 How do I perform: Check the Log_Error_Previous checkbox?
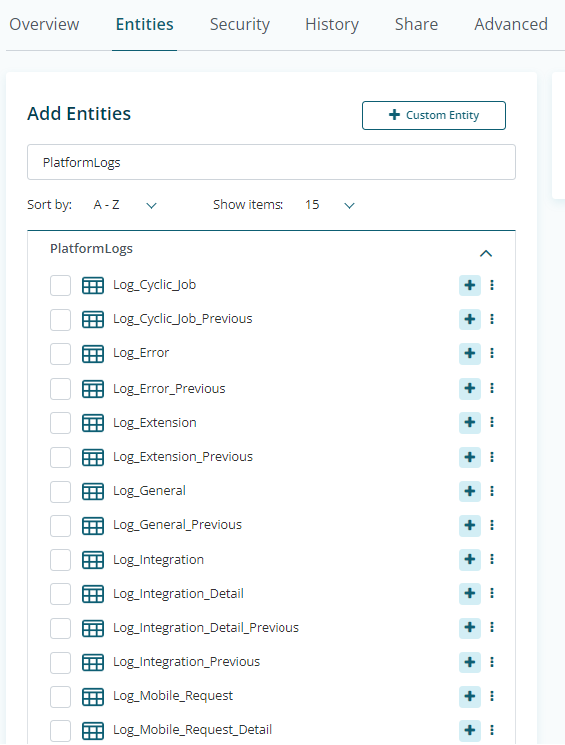coord(60,389)
